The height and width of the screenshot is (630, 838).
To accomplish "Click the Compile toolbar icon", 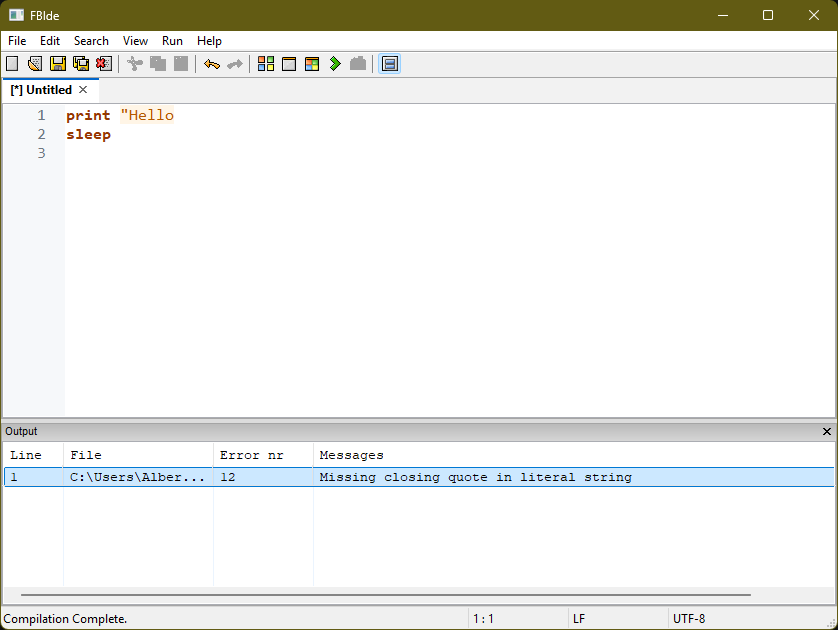I will (x=266, y=64).
